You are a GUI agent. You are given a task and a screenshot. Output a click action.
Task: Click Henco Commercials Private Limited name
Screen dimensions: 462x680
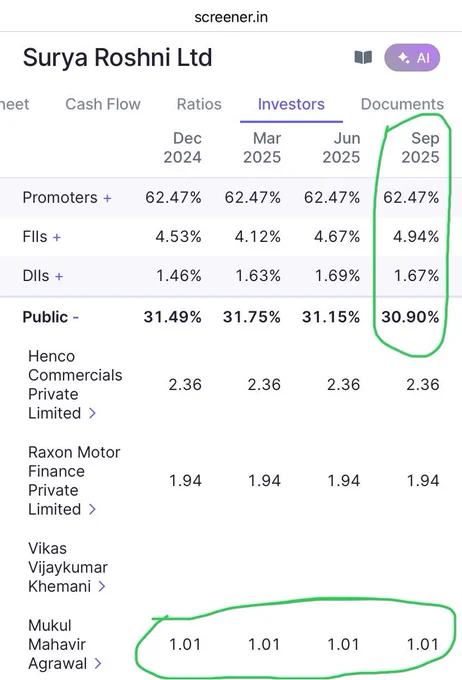(75, 385)
